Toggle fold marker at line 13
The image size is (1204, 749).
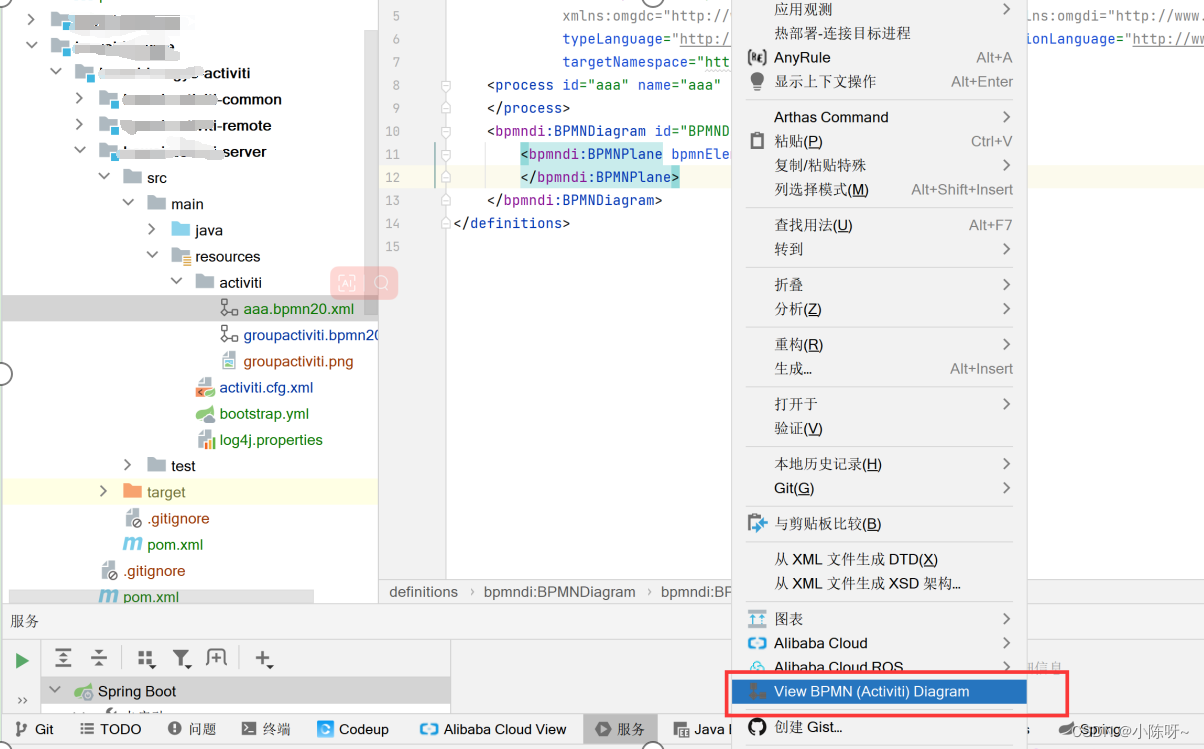tap(446, 200)
